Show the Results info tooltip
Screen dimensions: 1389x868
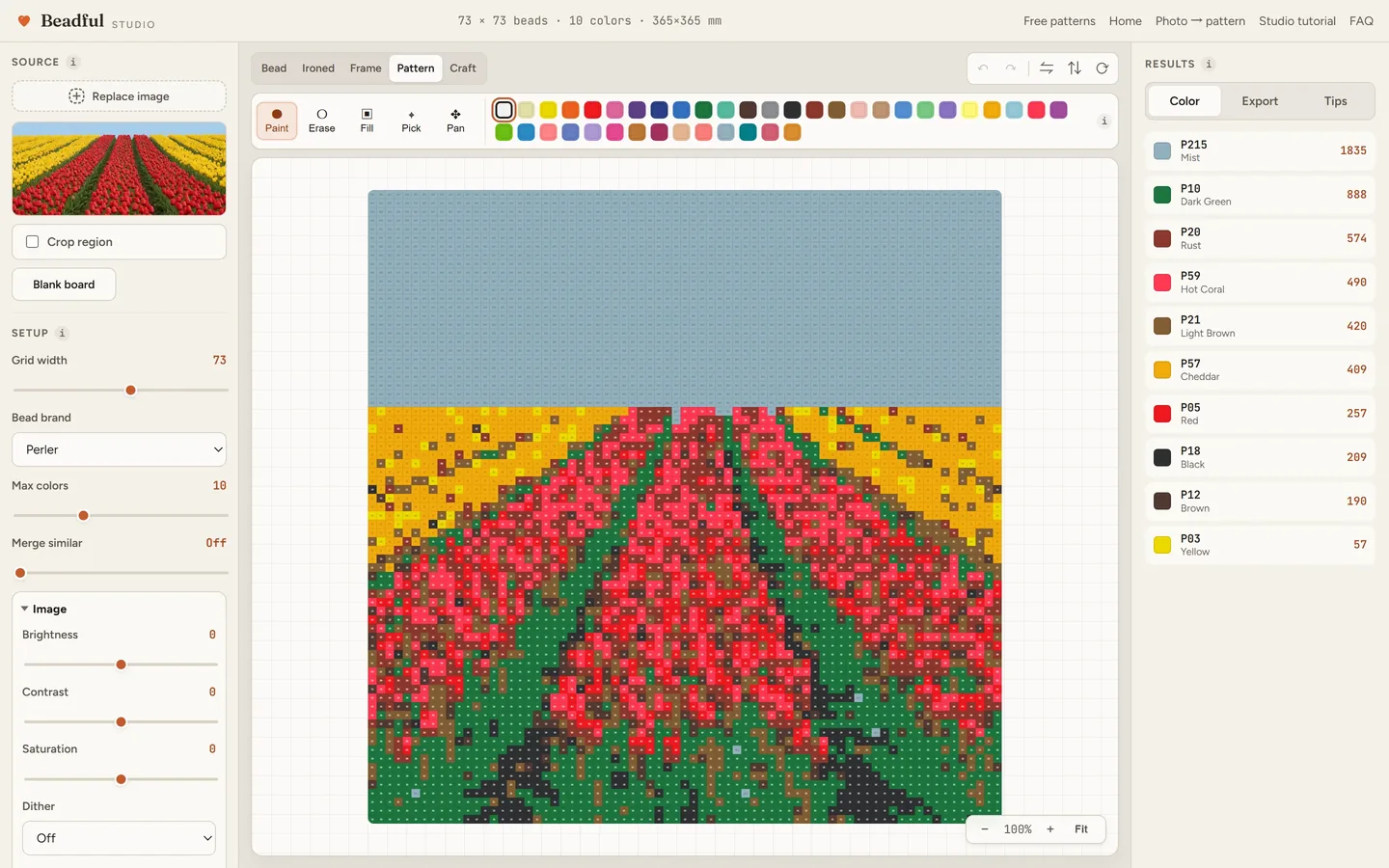[1209, 64]
